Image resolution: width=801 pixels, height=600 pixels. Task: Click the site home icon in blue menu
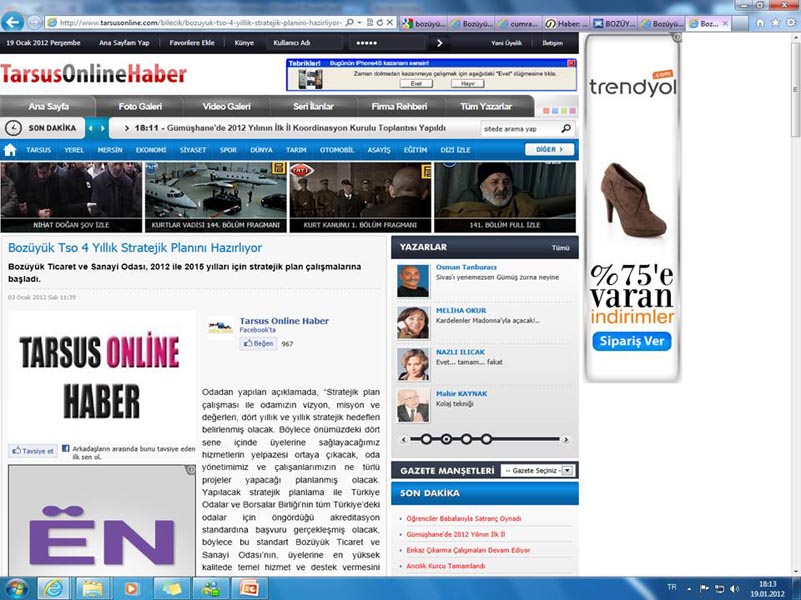click(10, 150)
